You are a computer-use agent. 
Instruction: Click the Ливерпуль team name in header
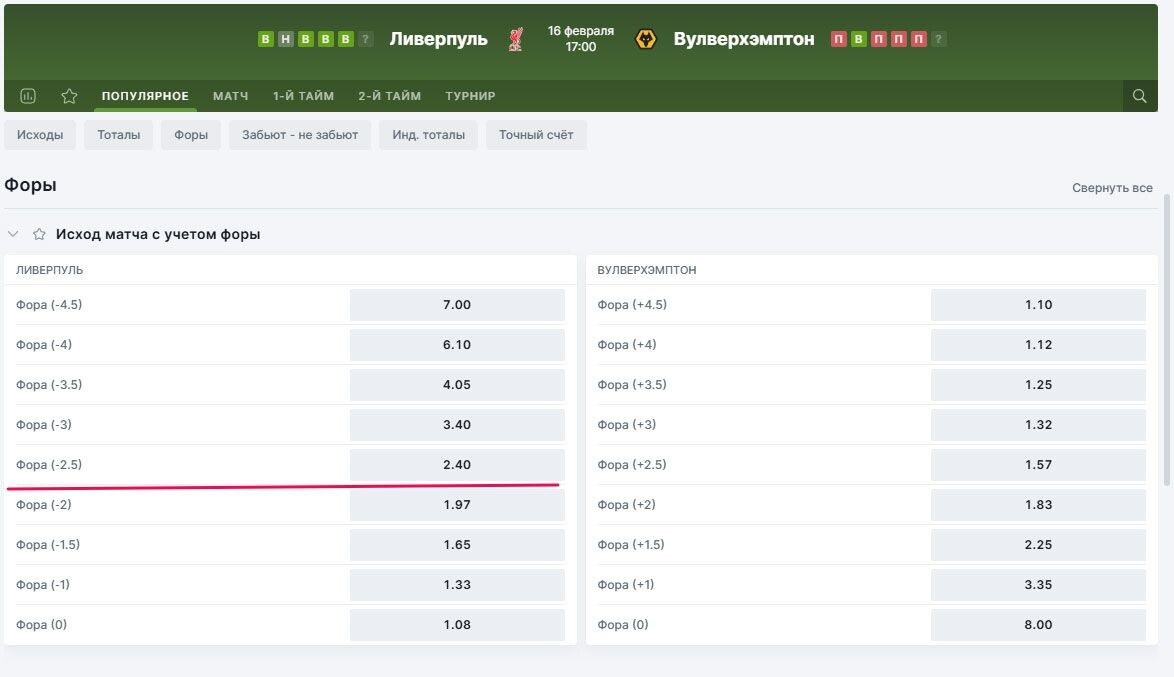(x=438, y=39)
